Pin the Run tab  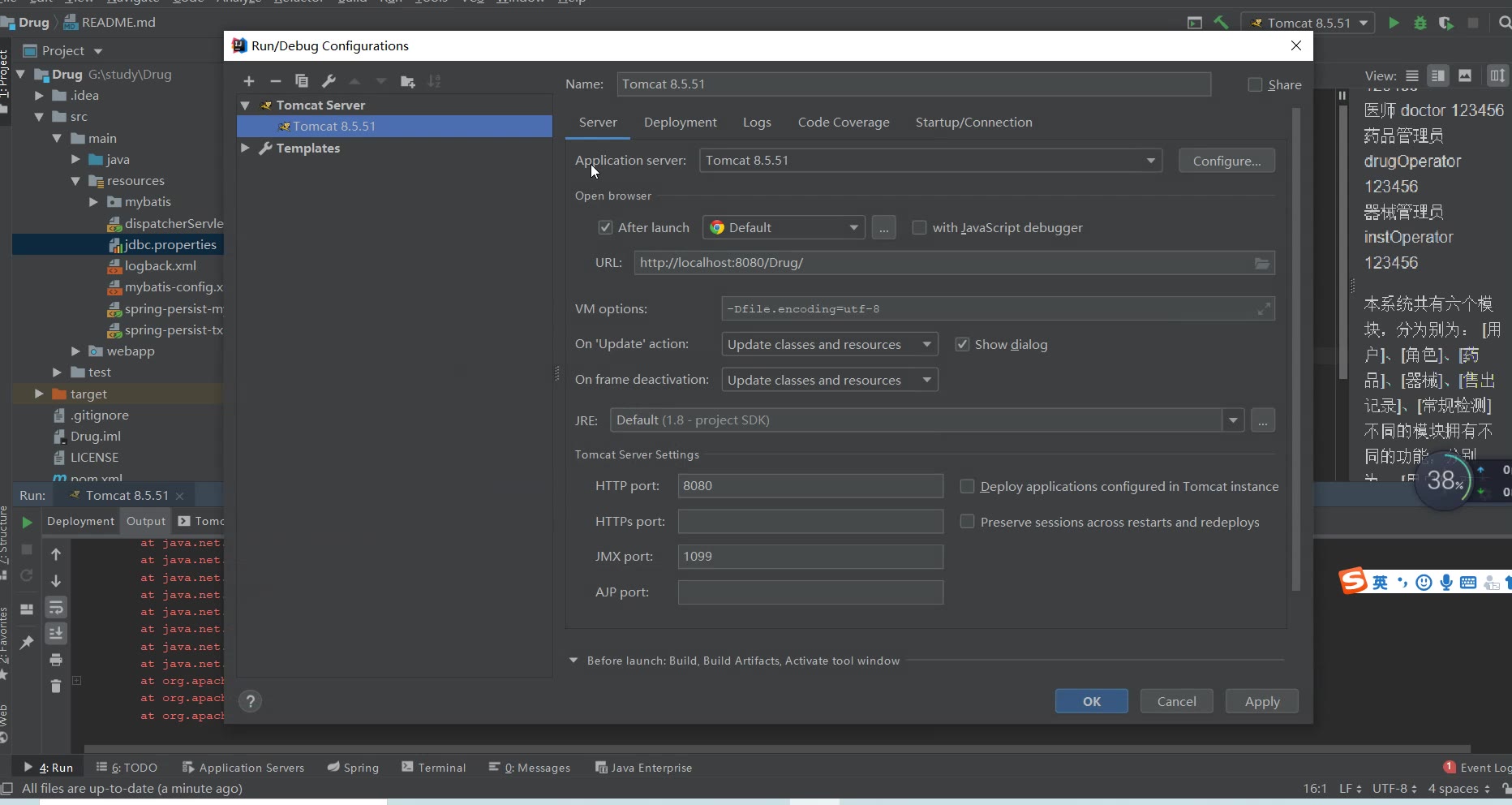(27, 643)
